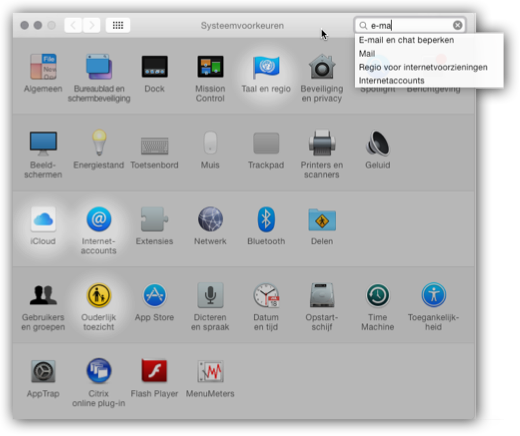The height and width of the screenshot is (436, 520).
Task: Open Opstartschijf preferences
Action: pos(322,295)
